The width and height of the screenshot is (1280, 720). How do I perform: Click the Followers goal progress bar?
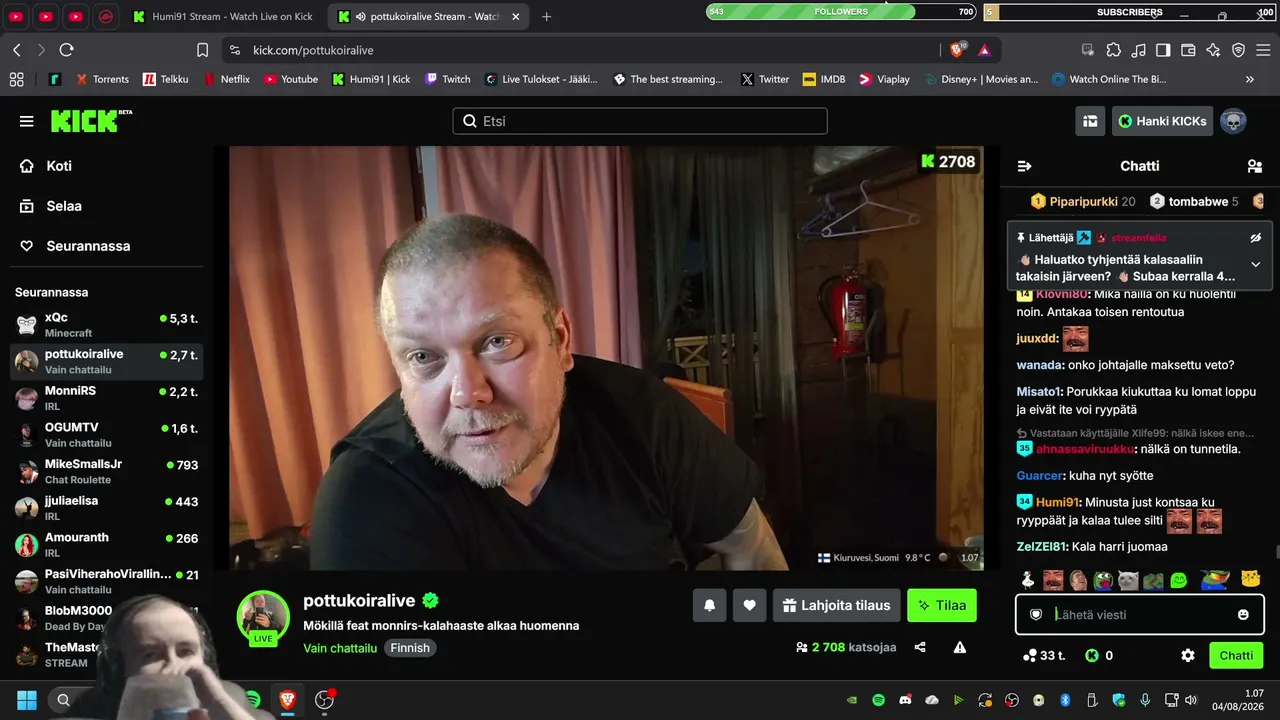841,12
